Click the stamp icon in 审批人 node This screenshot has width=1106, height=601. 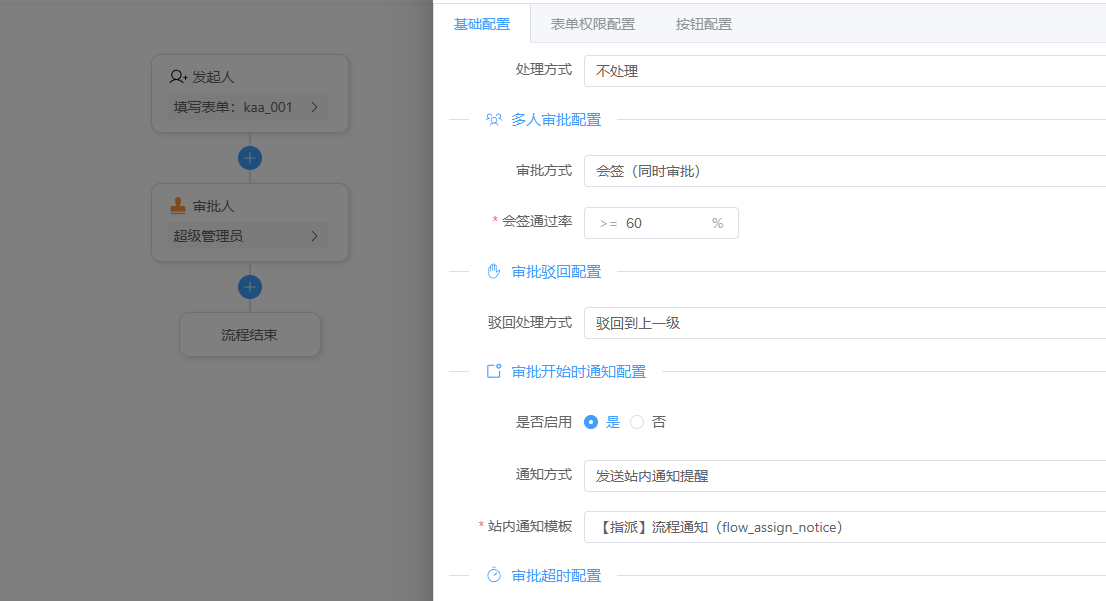point(178,206)
